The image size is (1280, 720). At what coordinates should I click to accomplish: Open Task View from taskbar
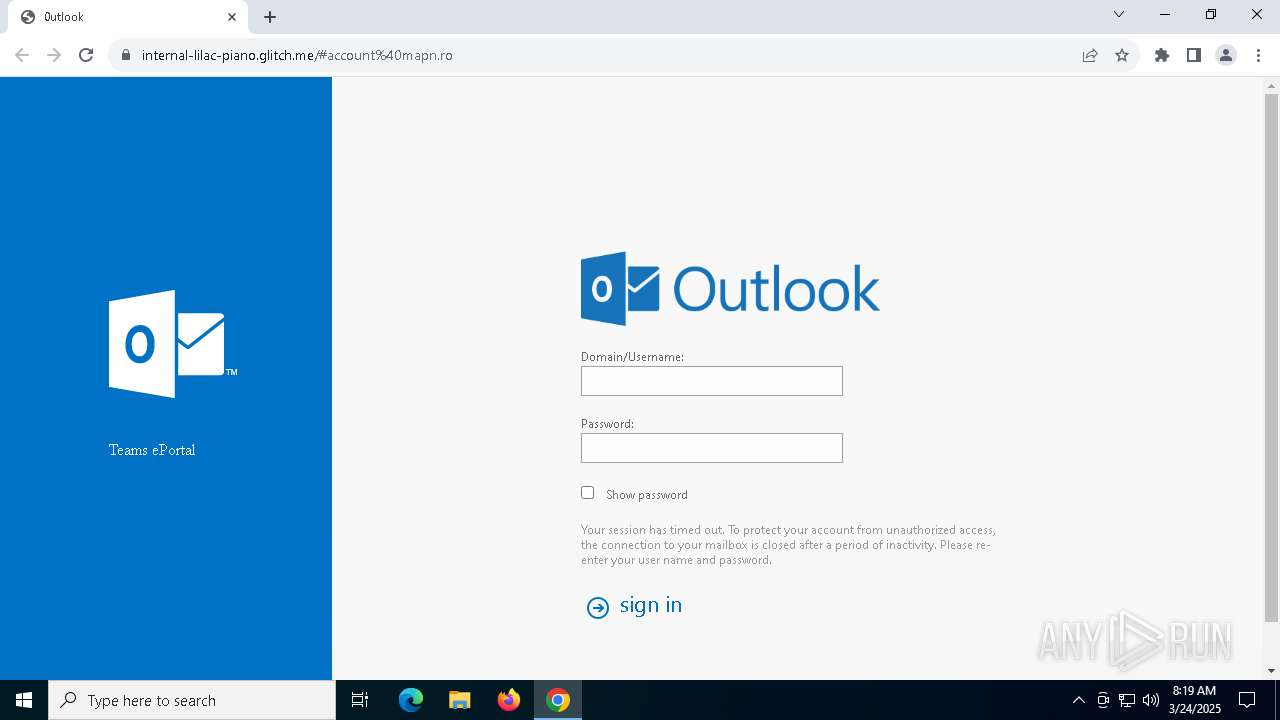[x=360, y=700]
